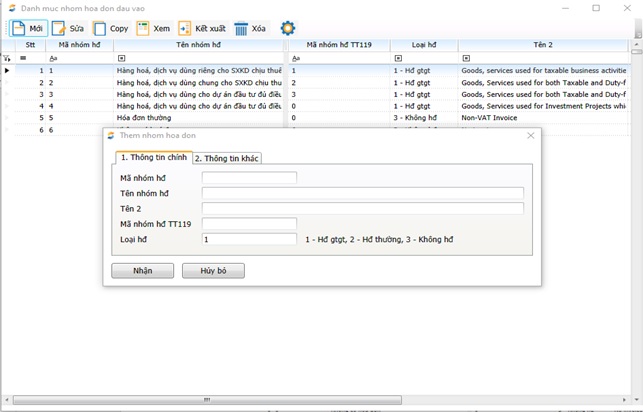The image size is (643, 412).
Task: Click the Tên nhóm hđ text field in dialog
Action: click(362, 193)
